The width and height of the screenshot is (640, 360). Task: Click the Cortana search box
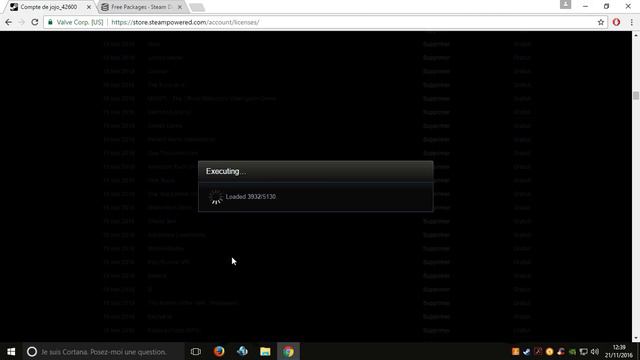pos(103,351)
